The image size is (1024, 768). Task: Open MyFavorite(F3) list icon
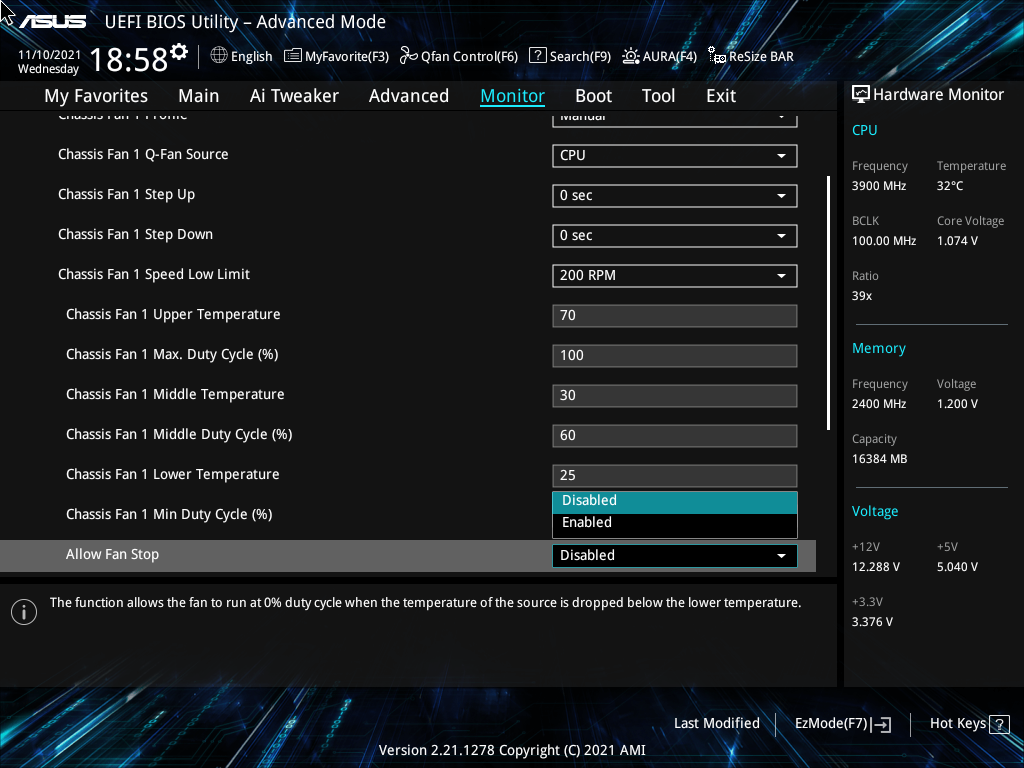pyautogui.click(x=293, y=56)
